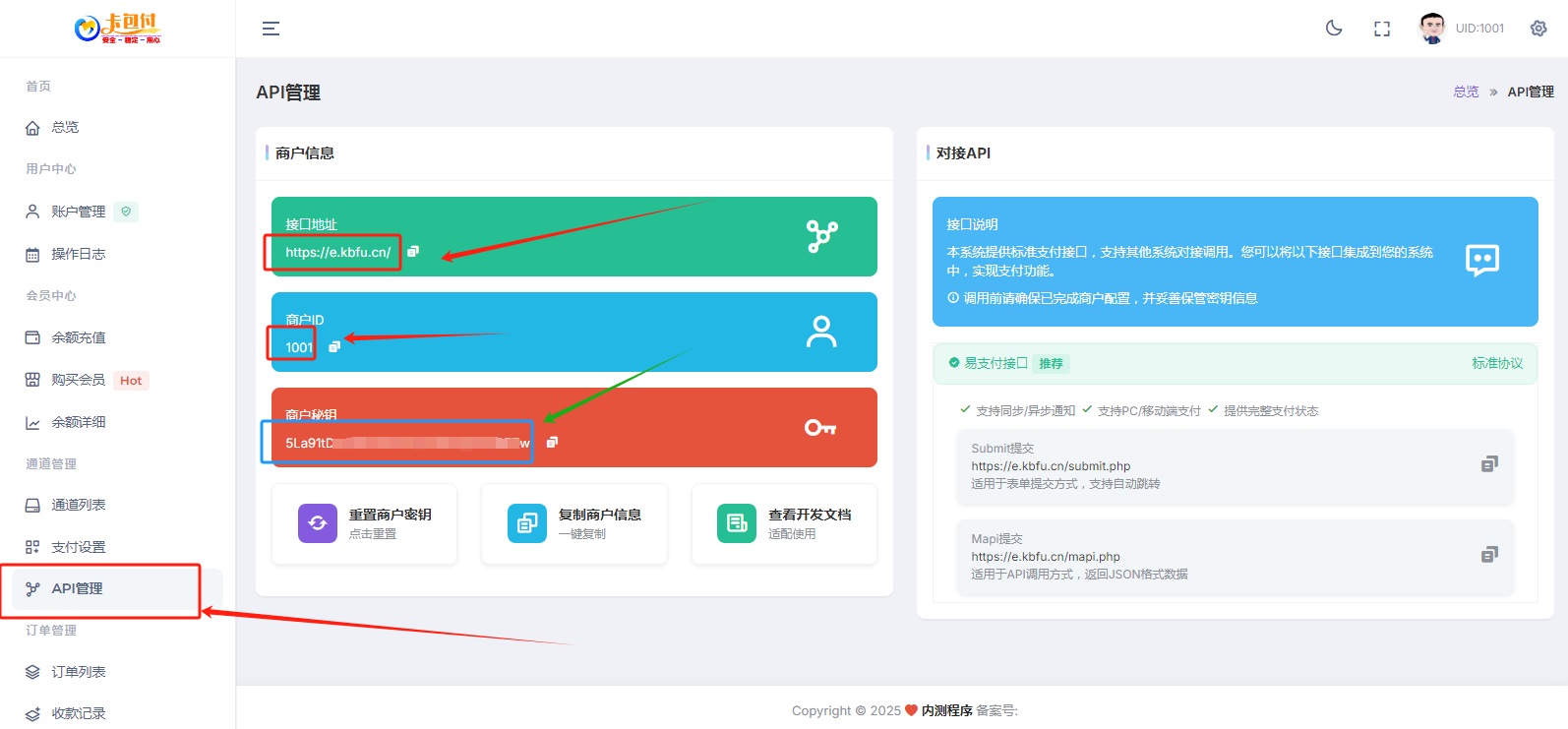Copy the Mapi endpoint URL

click(x=1489, y=555)
